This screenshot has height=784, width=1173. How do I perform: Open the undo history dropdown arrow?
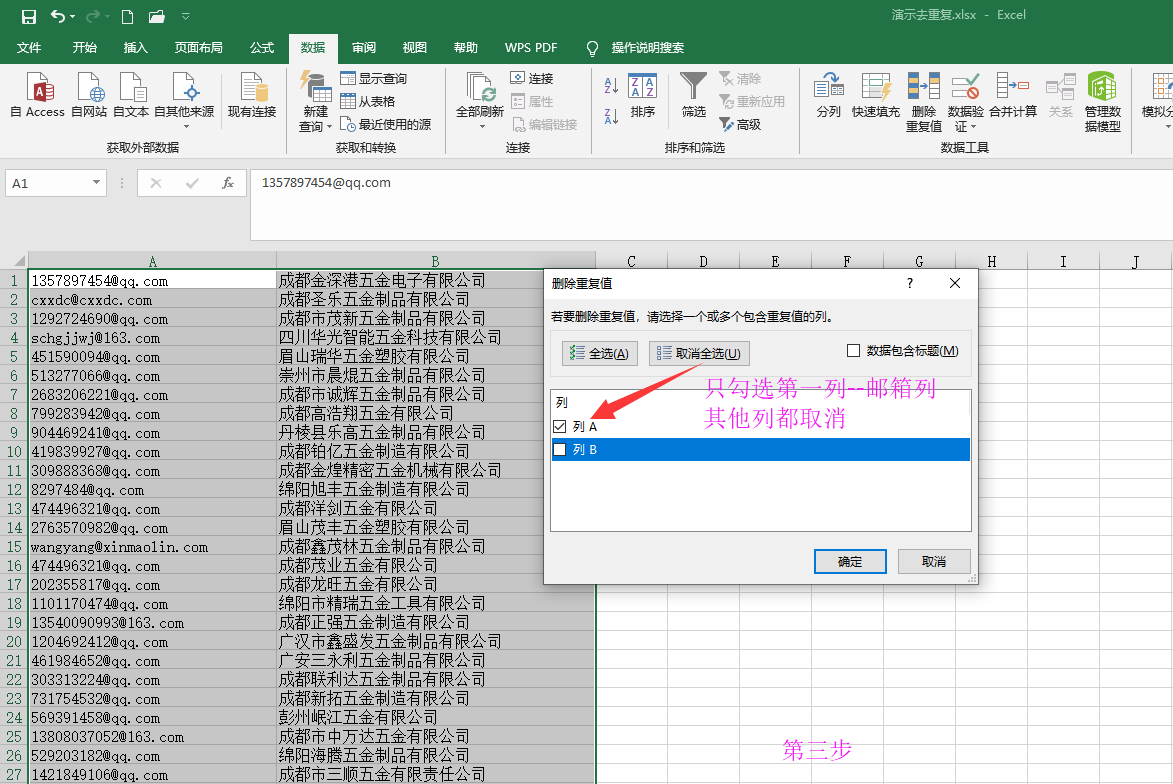click(73, 16)
